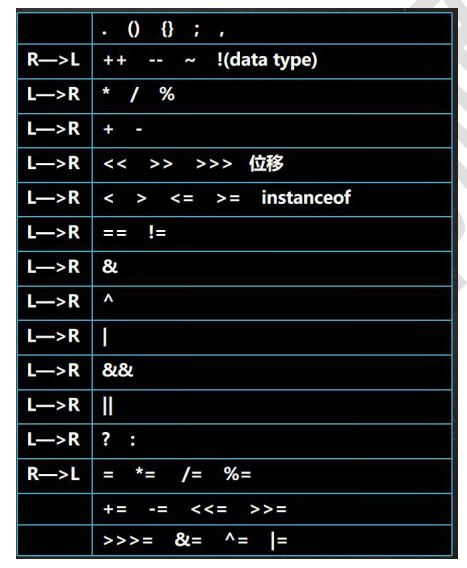Click the single | bitwise OR operator
Viewport: 467px width, 568px height.
click(105, 337)
